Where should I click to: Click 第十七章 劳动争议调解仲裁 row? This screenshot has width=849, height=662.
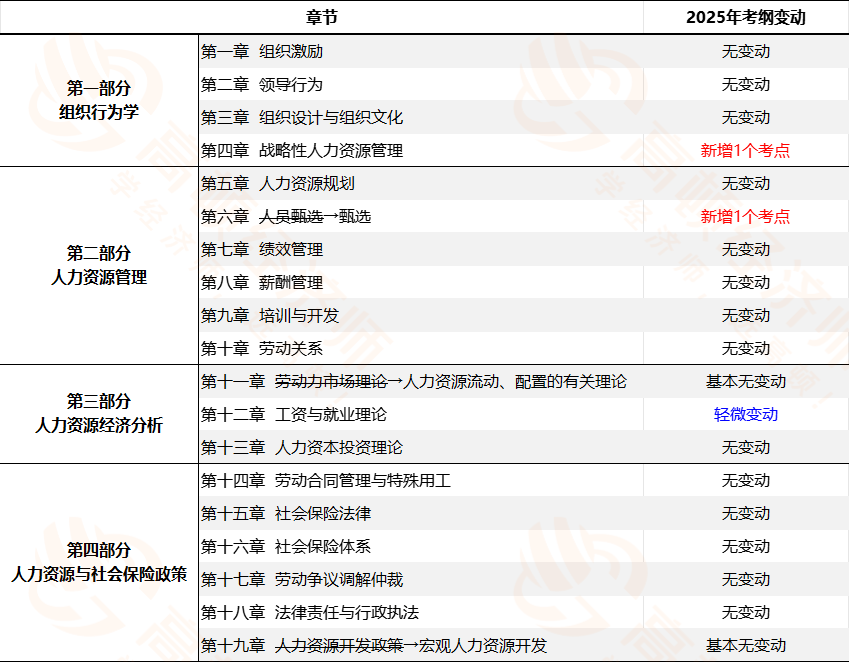pos(524,580)
